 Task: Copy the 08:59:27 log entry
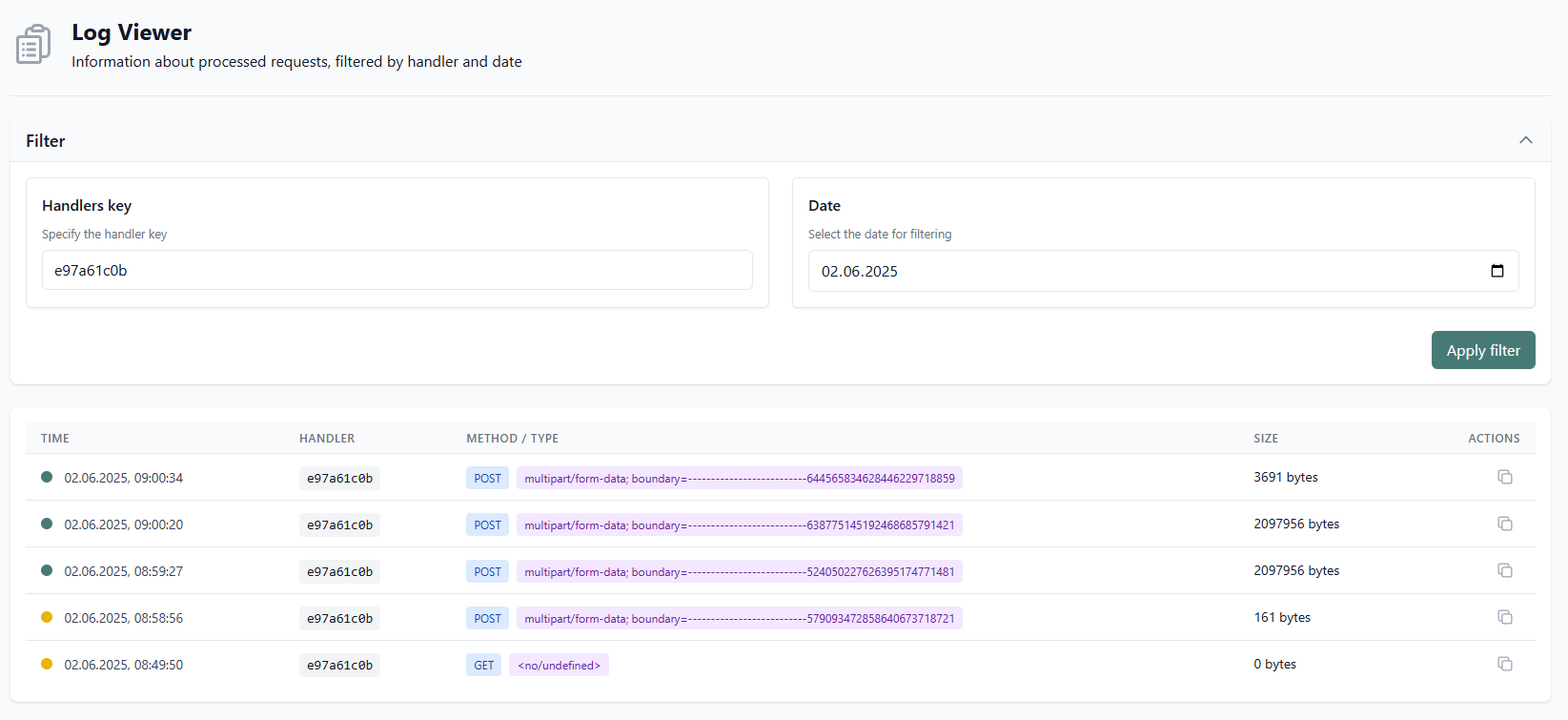click(x=1505, y=570)
